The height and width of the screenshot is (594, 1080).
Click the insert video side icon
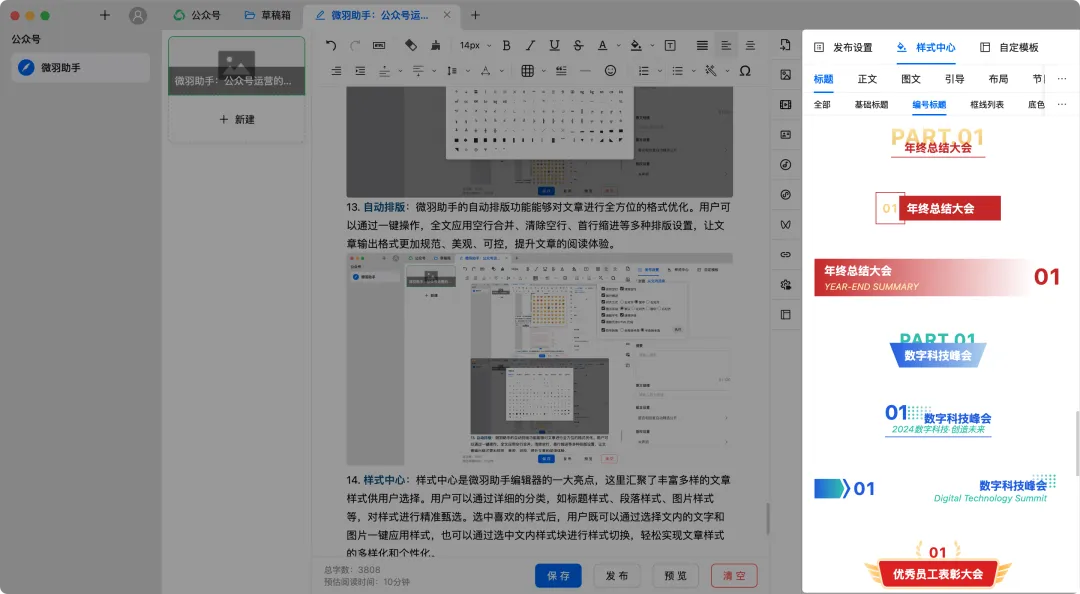[x=785, y=105]
